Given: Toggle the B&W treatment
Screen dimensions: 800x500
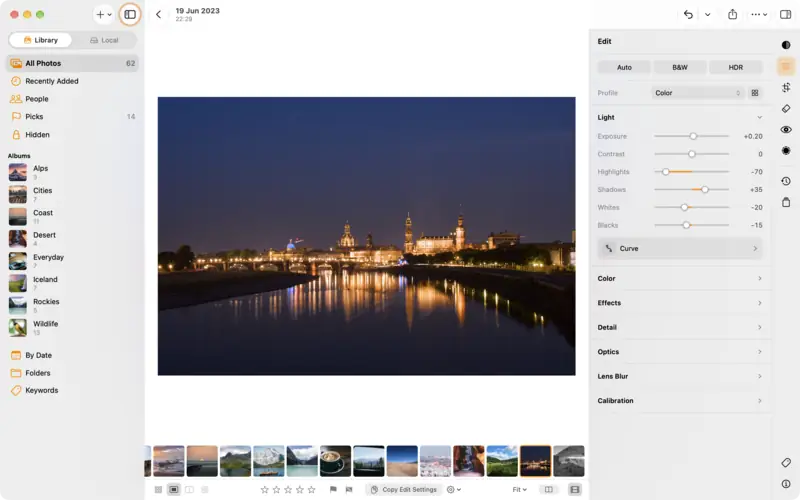Looking at the screenshot, I should tap(680, 67).
